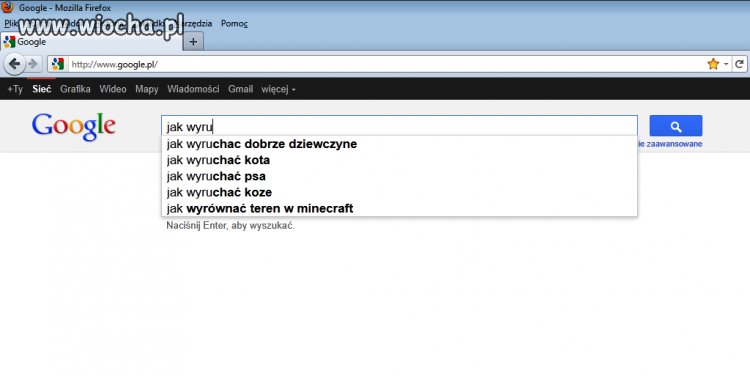
Task: Bookmark page with the star icon
Action: point(713,64)
